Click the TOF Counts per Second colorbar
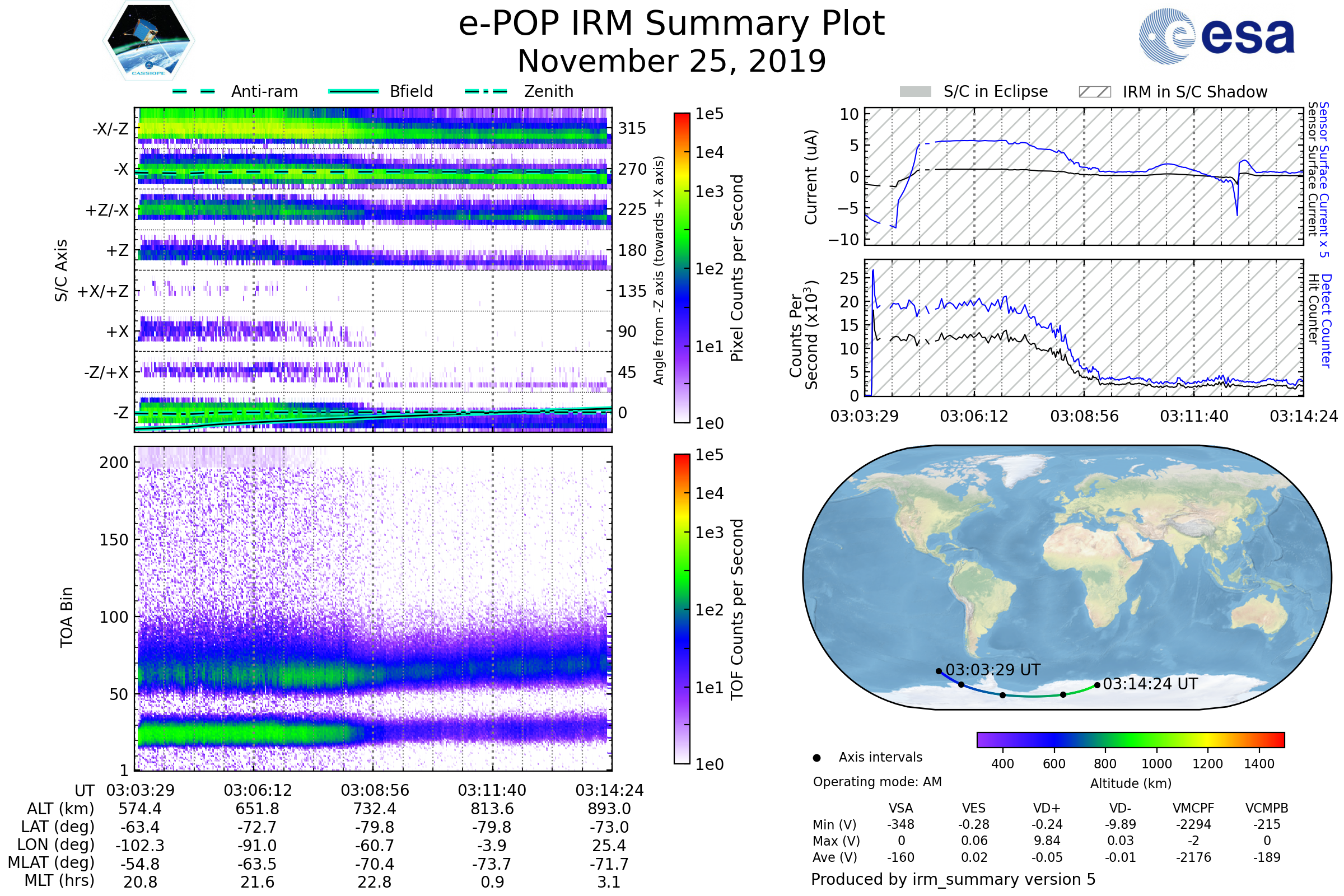Image resolution: width=1344 pixels, height=896 pixels. (x=682, y=609)
